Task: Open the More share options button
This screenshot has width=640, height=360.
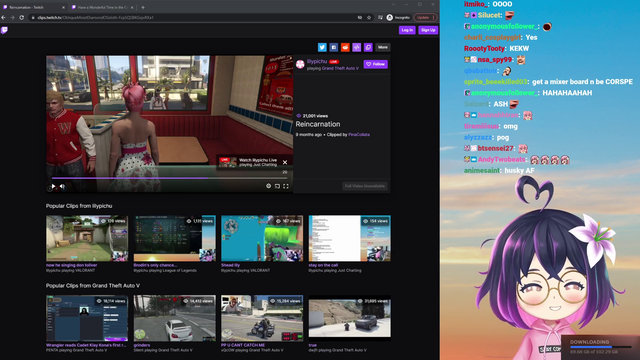Action: coord(382,47)
